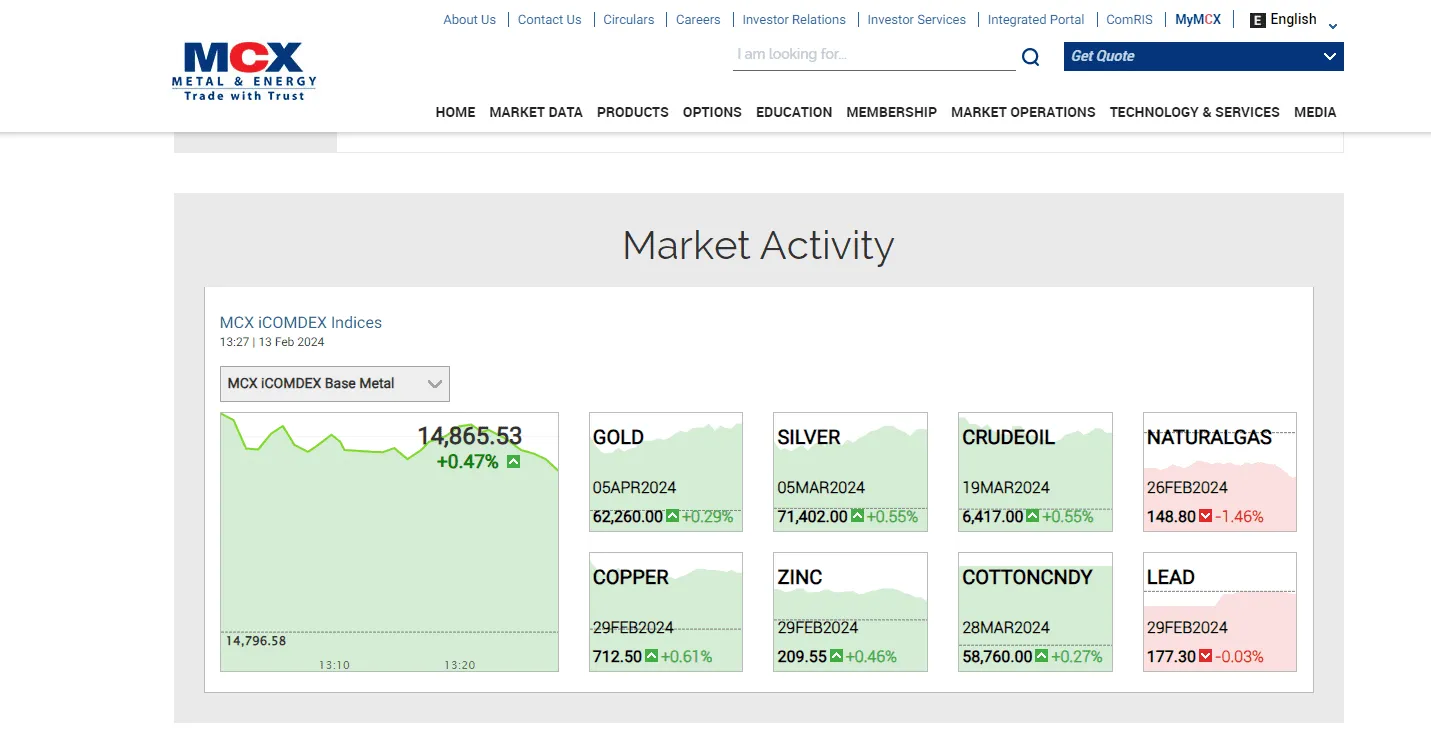Image resolution: width=1431 pixels, height=731 pixels.
Task: Click in the 'I am looking for' search field
Action: [873, 55]
